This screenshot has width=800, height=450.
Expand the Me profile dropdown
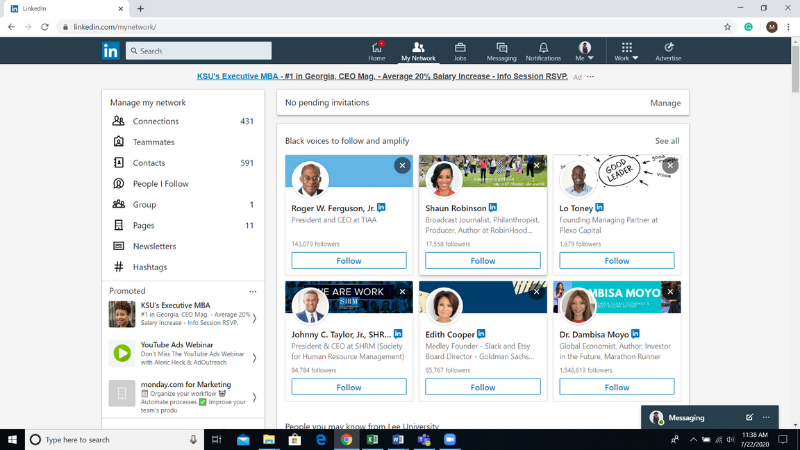point(584,51)
